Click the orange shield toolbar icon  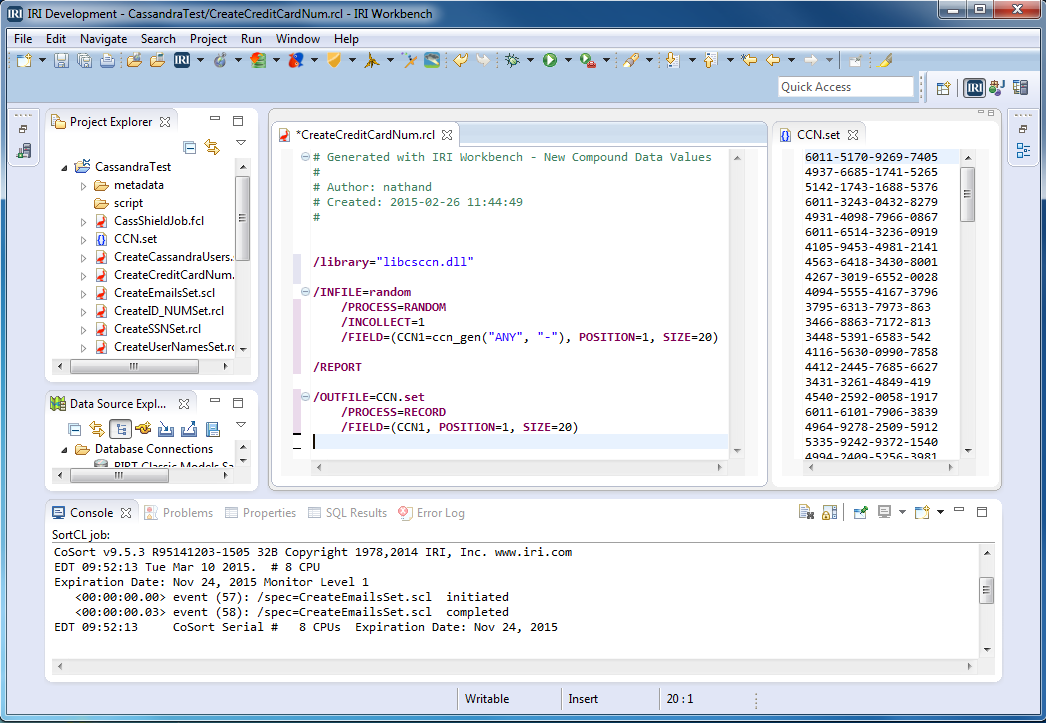tap(334, 61)
